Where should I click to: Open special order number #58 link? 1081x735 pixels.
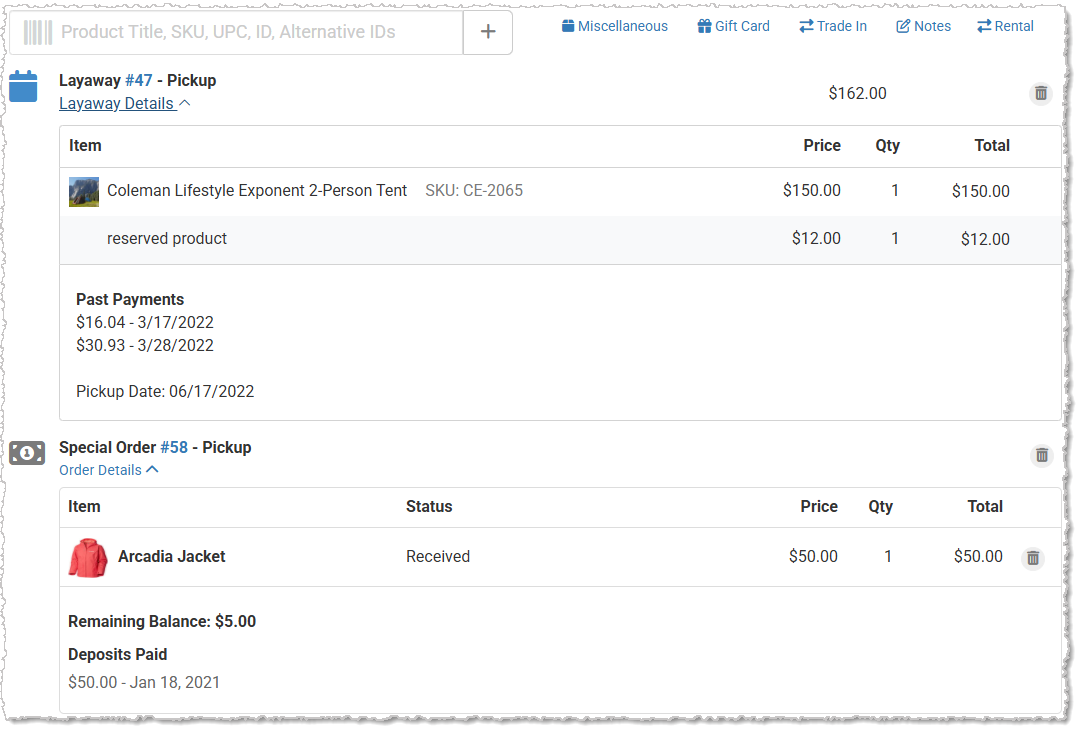pyautogui.click(x=179, y=447)
